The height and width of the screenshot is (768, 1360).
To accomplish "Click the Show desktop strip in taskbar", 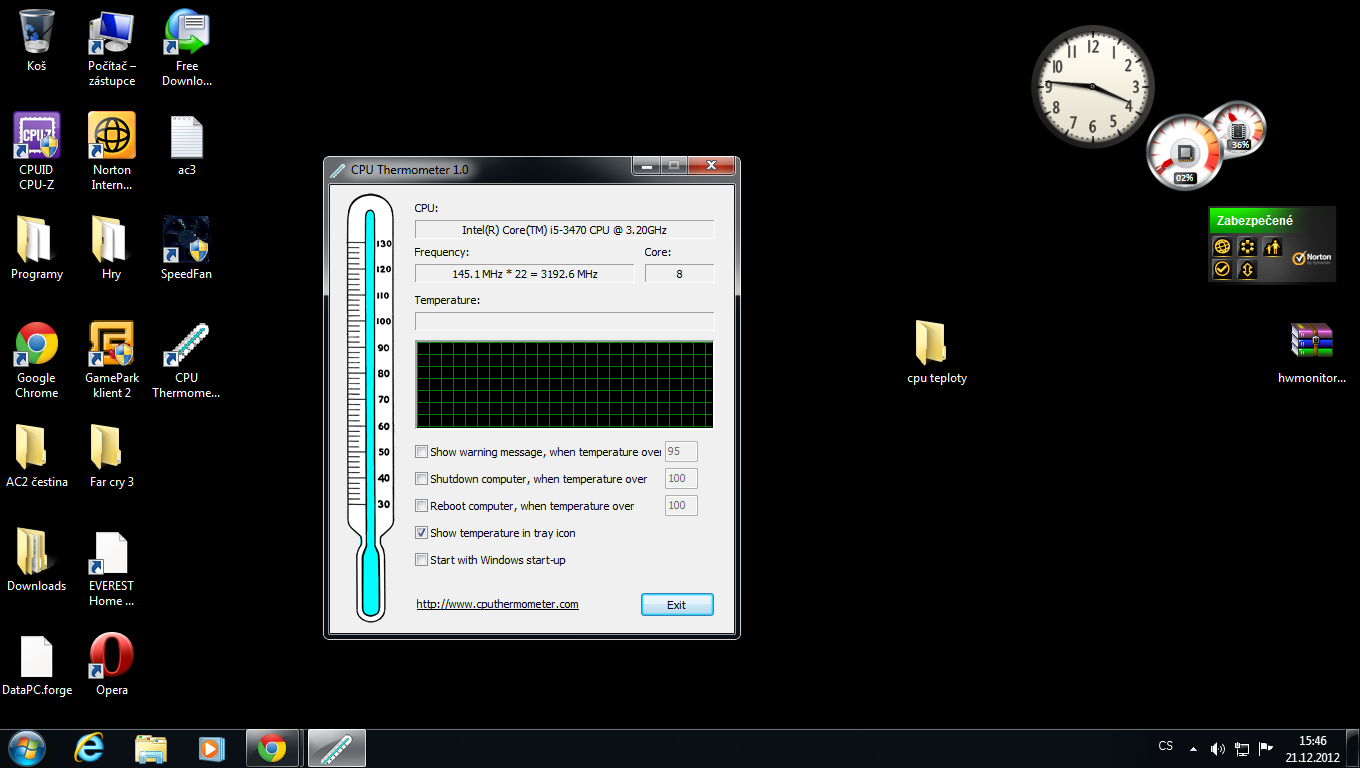I will (x=1353, y=748).
